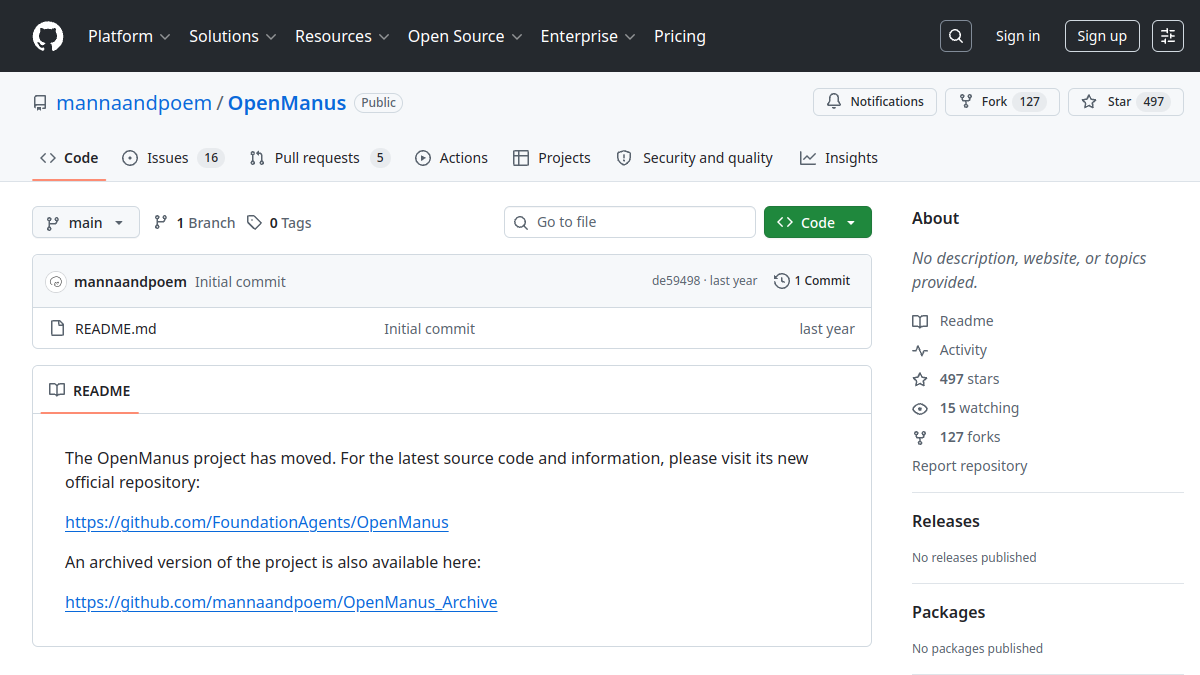Open the appearance settings icon in header

1168,36
